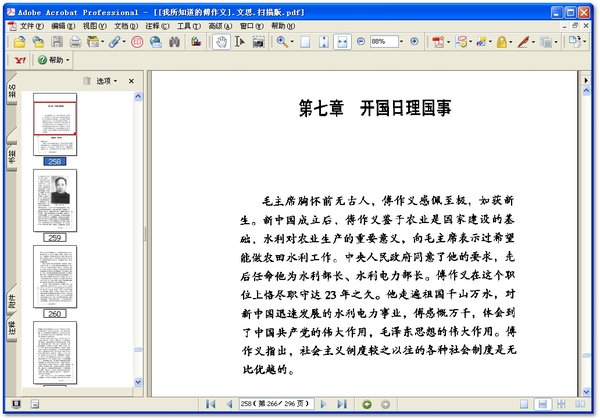
Task: Click the green previous view arrow
Action: tap(367, 404)
